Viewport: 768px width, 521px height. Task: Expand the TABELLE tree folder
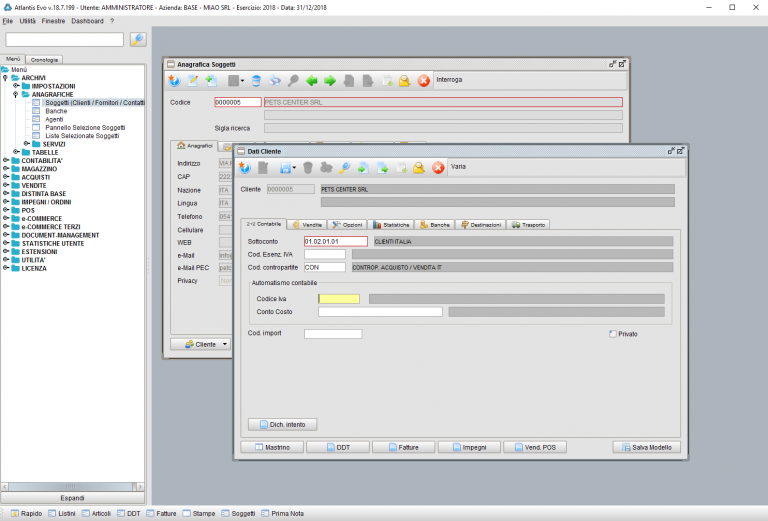tap(16, 152)
